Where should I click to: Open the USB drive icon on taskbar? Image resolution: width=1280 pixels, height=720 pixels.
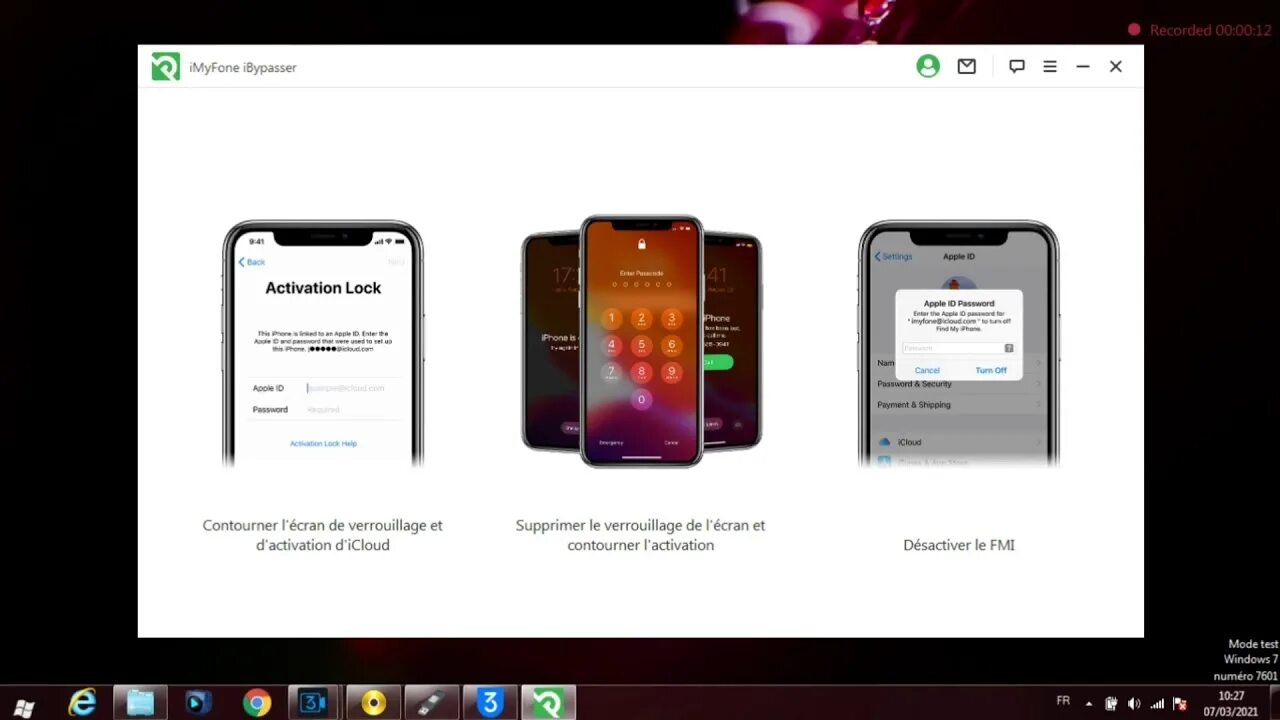pos(431,703)
